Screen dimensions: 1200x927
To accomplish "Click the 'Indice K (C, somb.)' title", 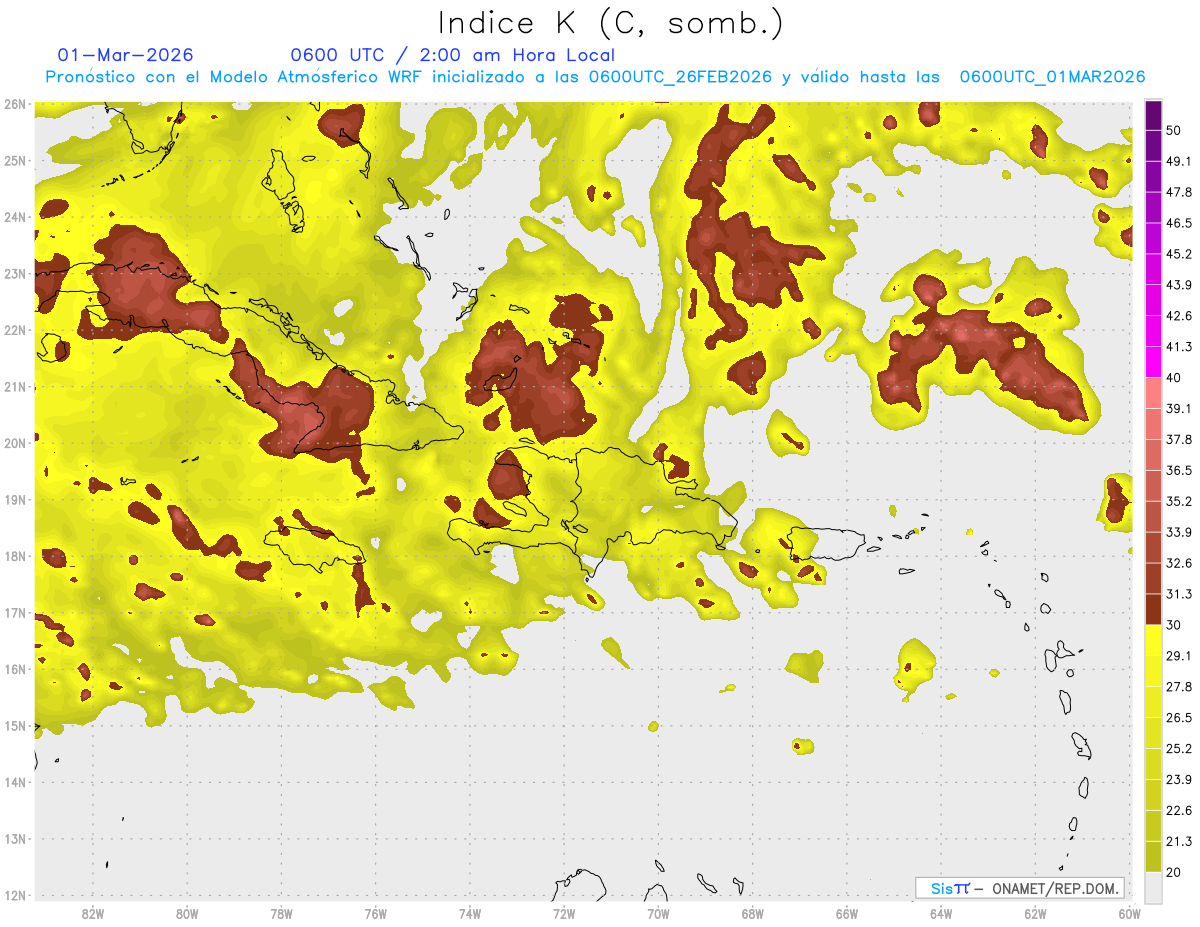I will [611, 23].
